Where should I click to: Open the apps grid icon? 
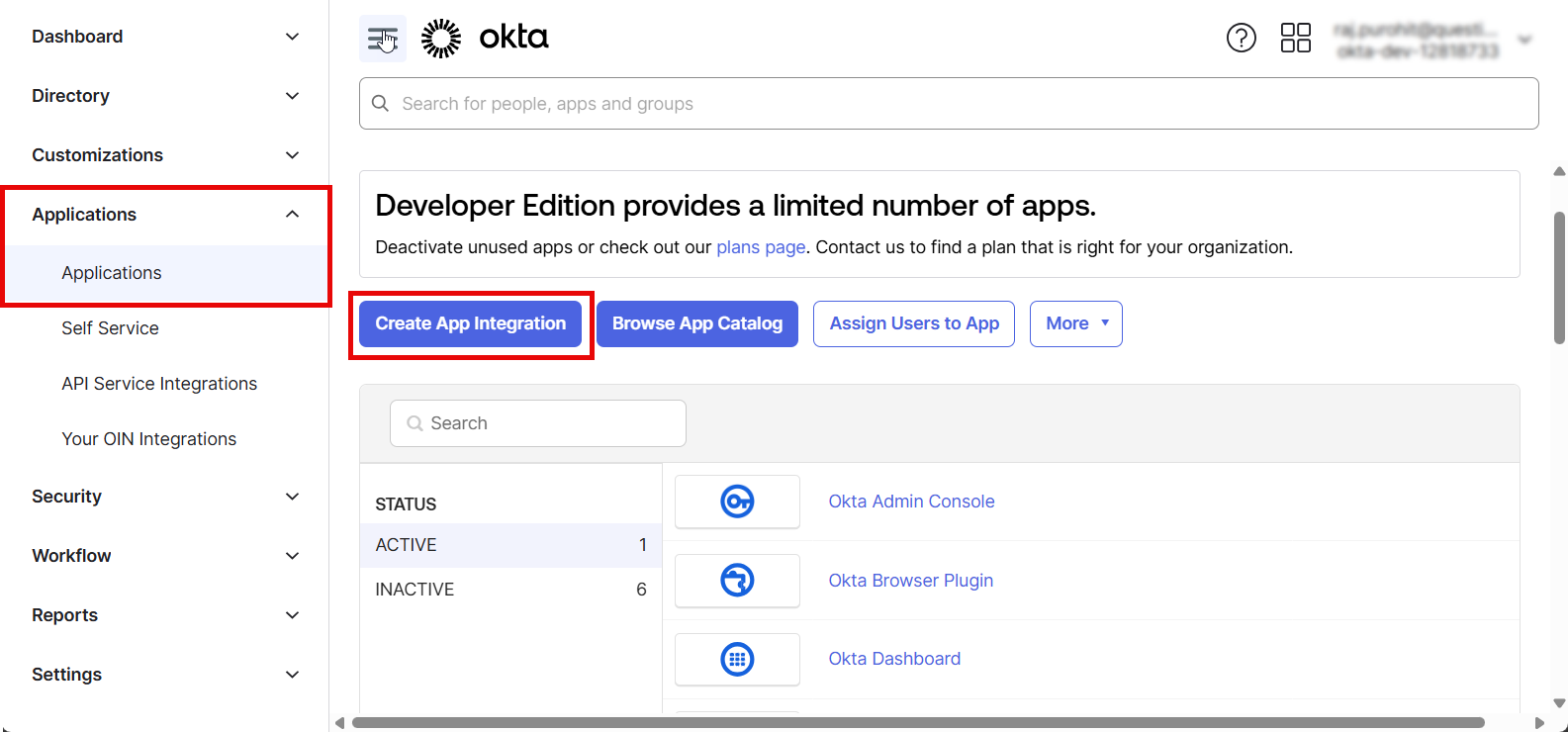1295,38
